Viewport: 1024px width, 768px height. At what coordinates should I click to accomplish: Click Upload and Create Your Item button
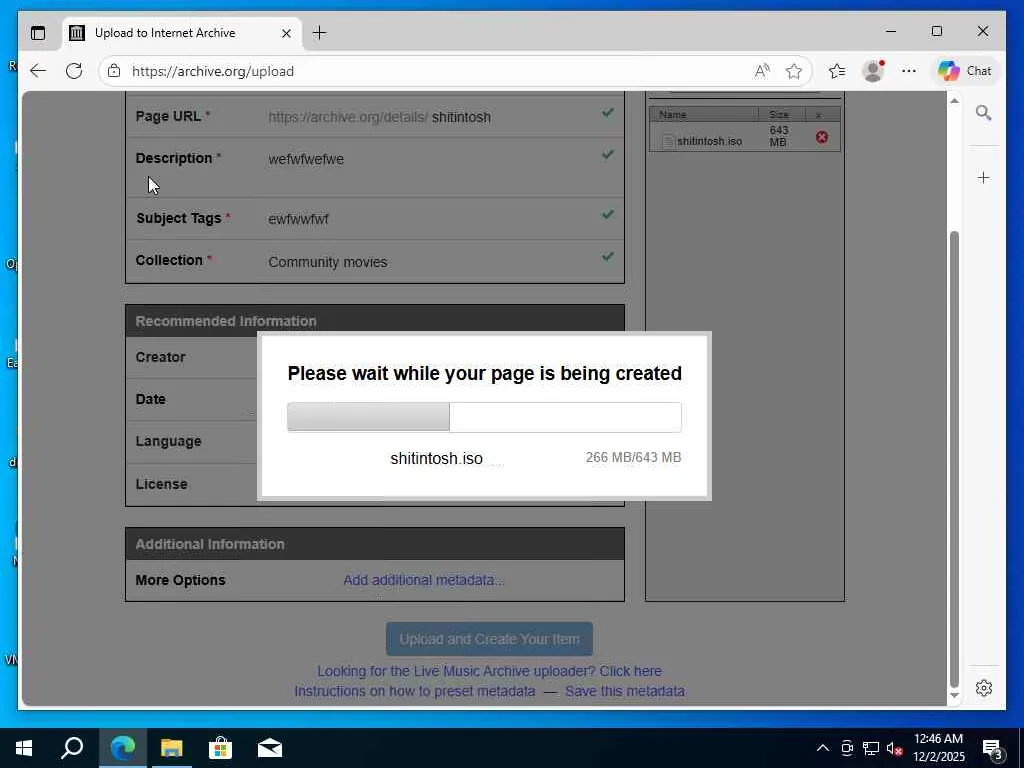[489, 639]
